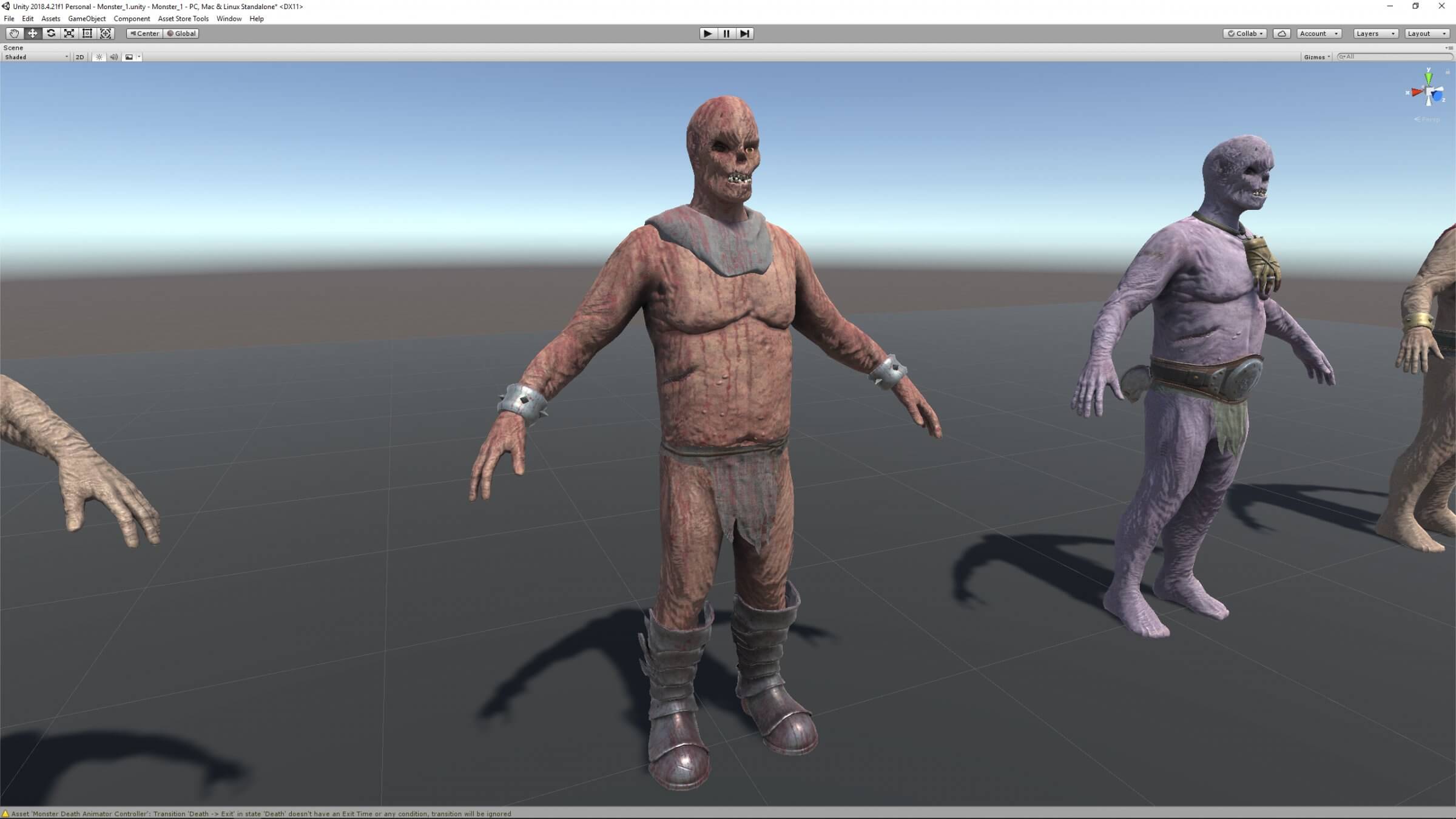This screenshot has height=819, width=1456.
Task: Select the Rect Transform tool
Action: pos(87,33)
